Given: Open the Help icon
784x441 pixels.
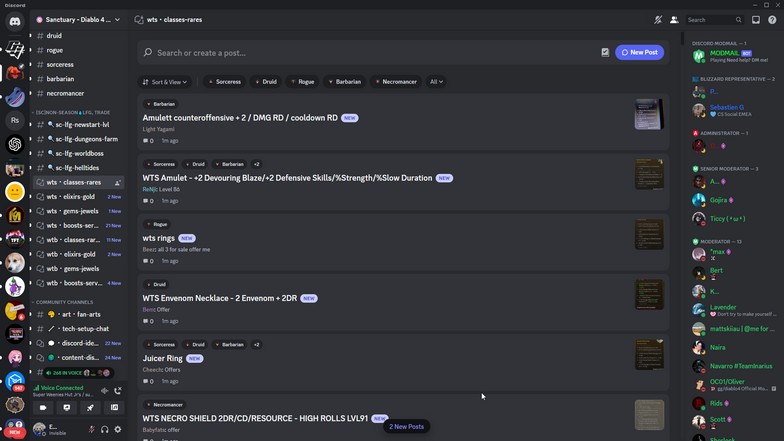Looking at the screenshot, I should click(772, 20).
